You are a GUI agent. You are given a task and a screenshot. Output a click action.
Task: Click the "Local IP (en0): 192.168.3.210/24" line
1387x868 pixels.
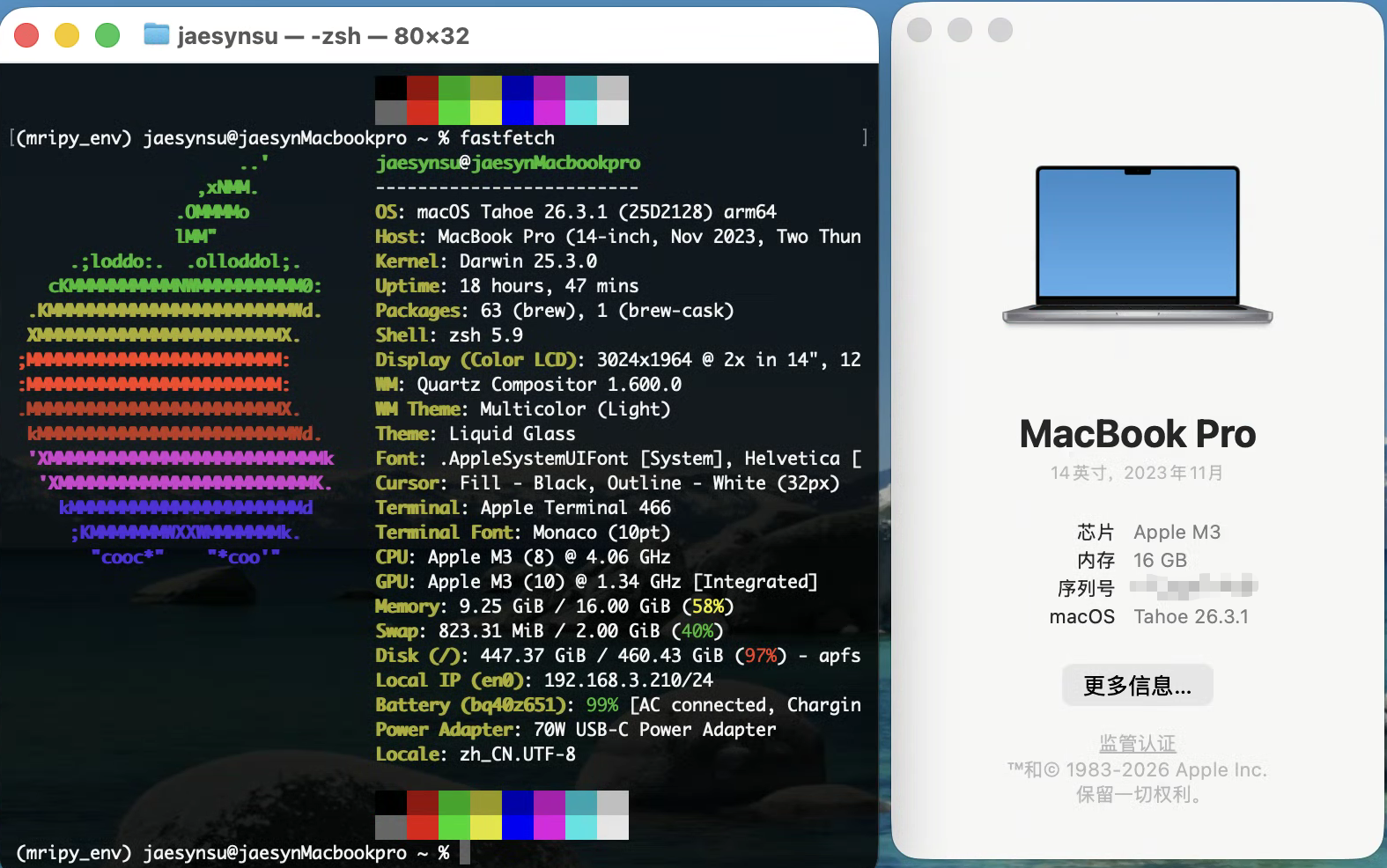click(544, 680)
